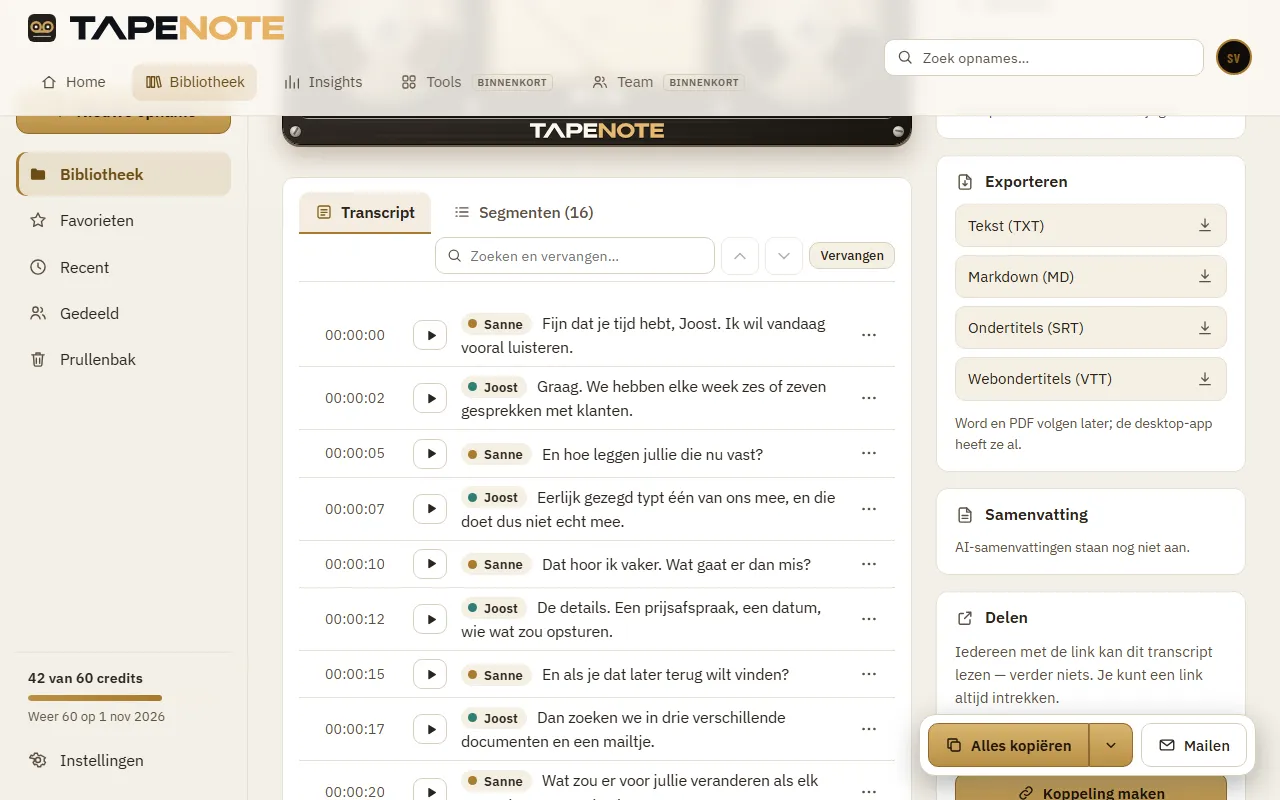Open Insights in the top navigation
This screenshot has width=1280, height=800.
point(322,82)
